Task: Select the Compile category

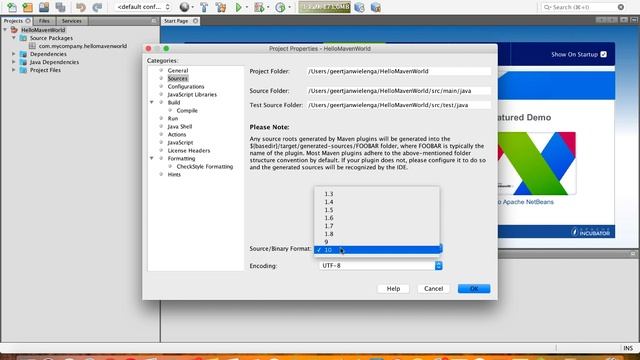Action: pyautogui.click(x=187, y=111)
